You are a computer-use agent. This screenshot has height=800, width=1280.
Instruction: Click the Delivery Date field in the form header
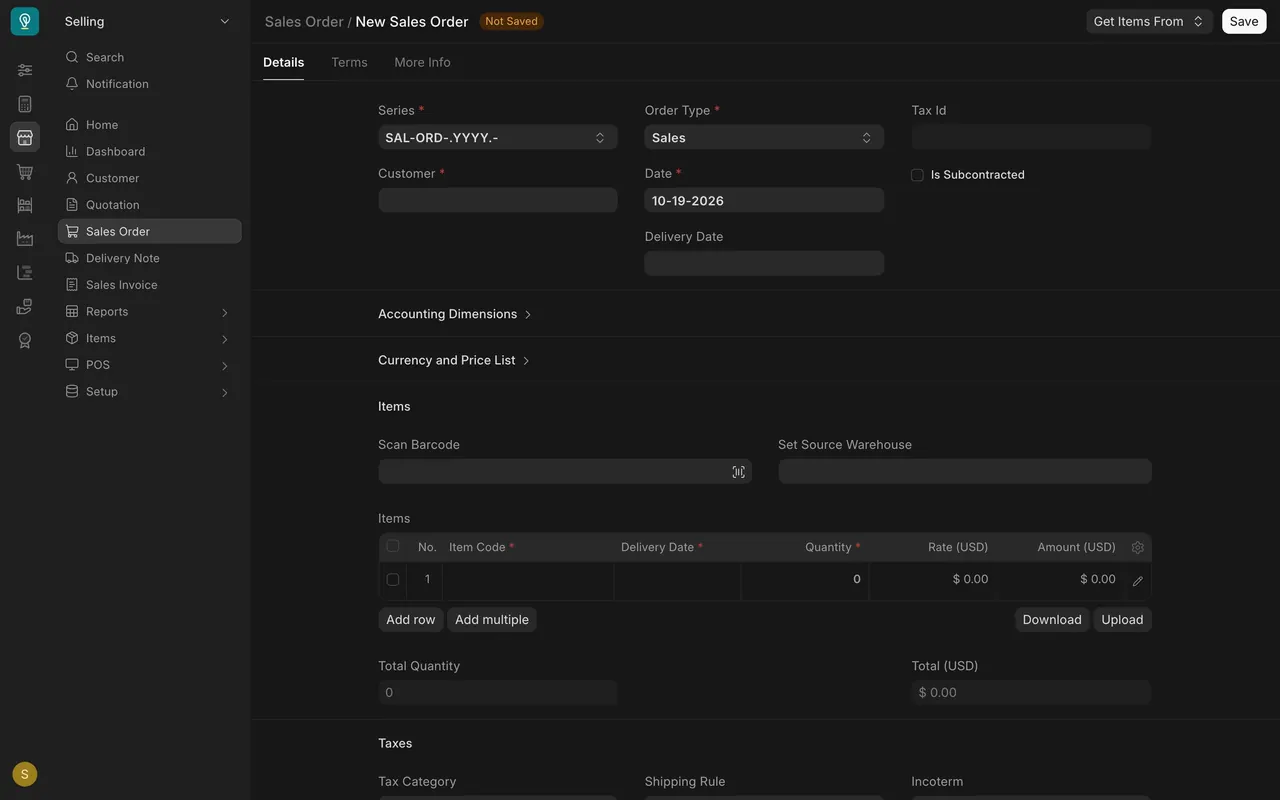(x=764, y=263)
